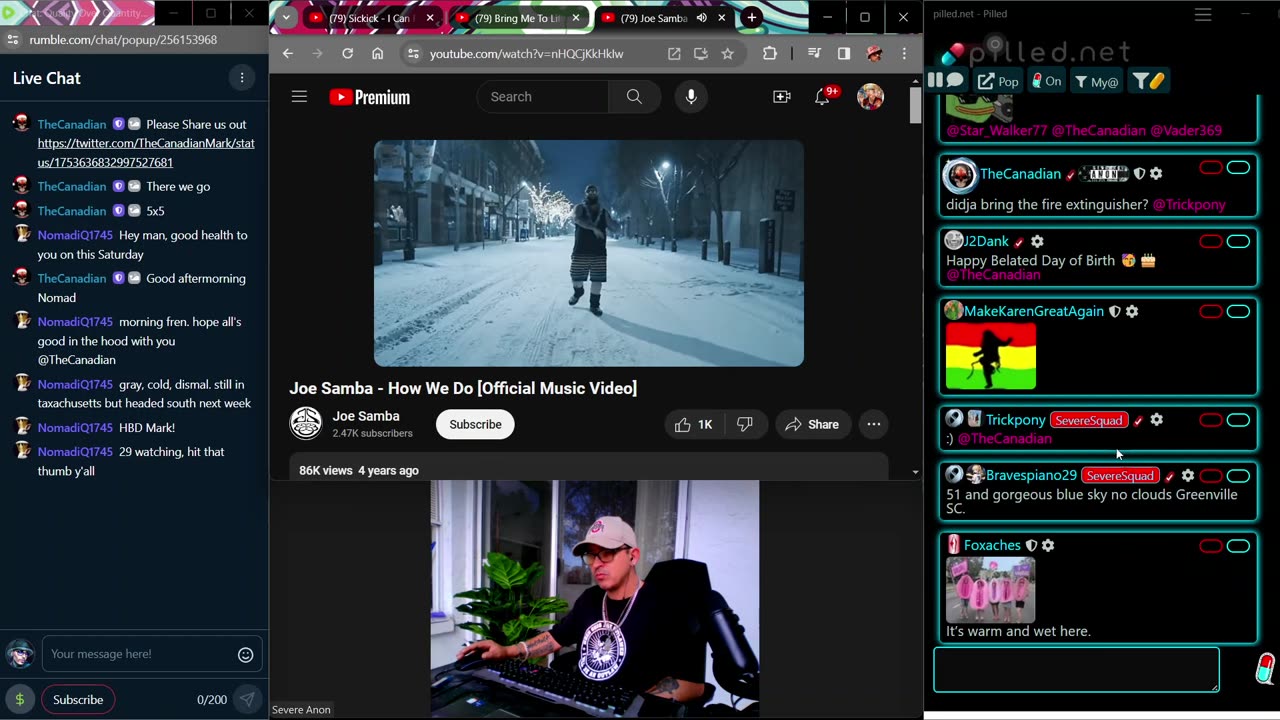
Task: Open the browser tab search dropdown
Action: pos(286,18)
